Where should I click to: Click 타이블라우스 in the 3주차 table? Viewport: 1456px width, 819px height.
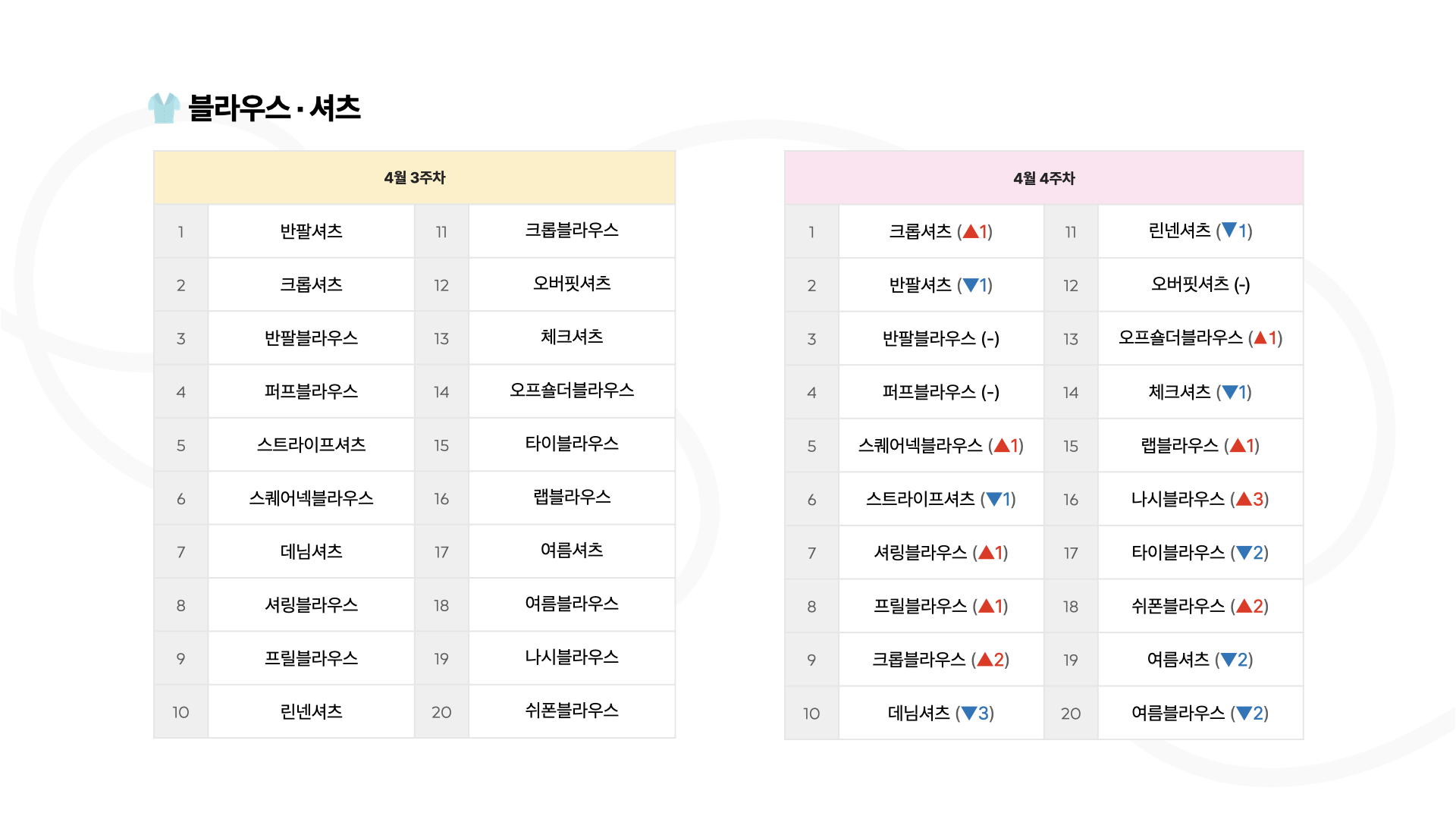572,444
